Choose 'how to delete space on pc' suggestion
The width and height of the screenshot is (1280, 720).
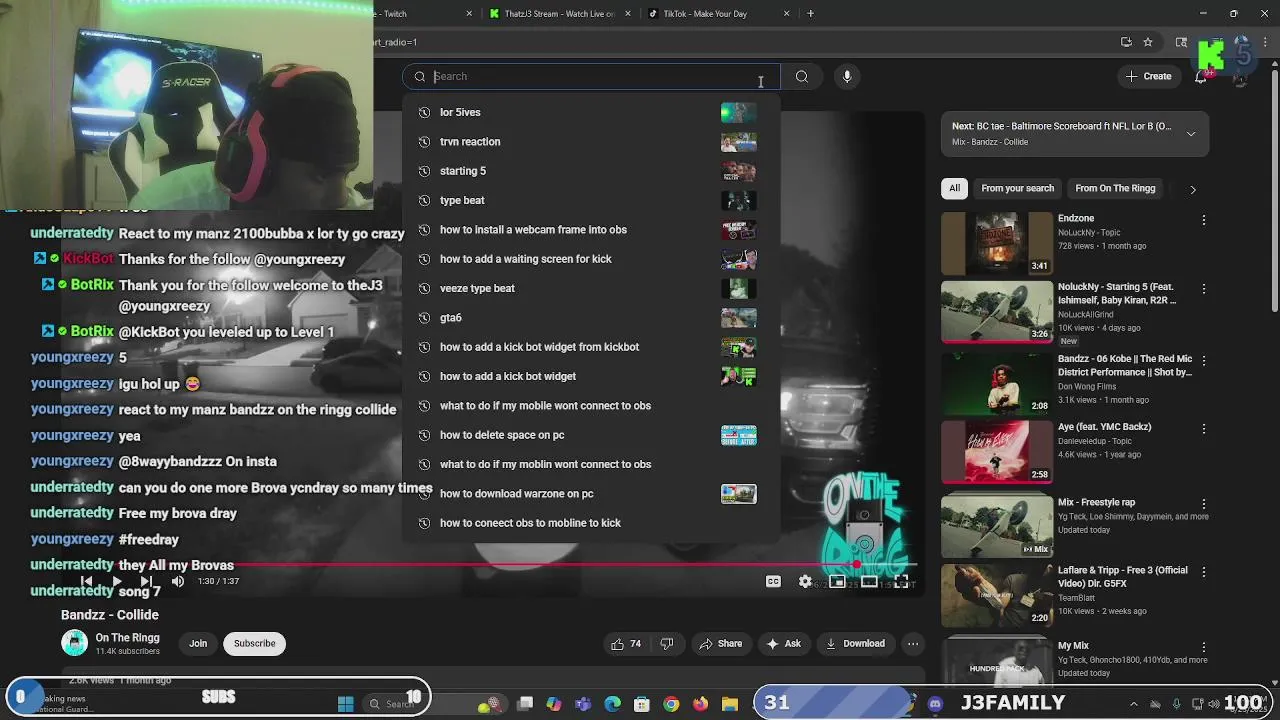pyautogui.click(x=591, y=435)
